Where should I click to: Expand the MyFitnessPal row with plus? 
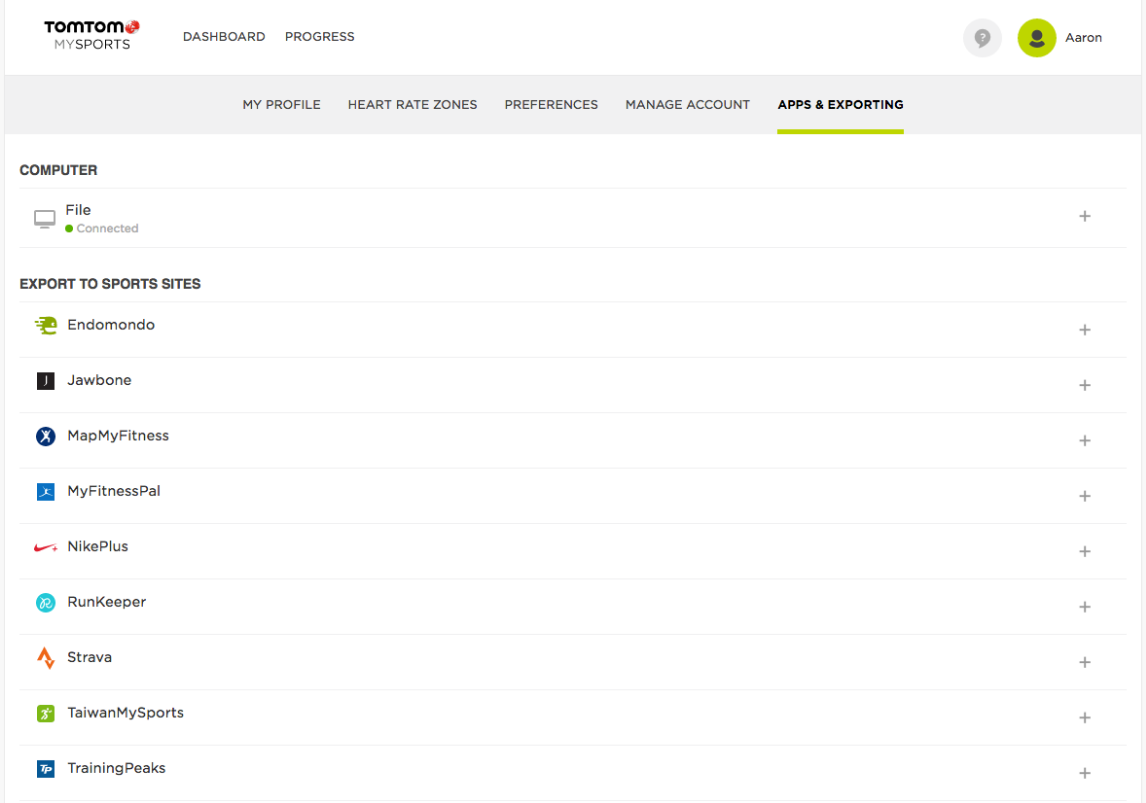[x=1085, y=496]
